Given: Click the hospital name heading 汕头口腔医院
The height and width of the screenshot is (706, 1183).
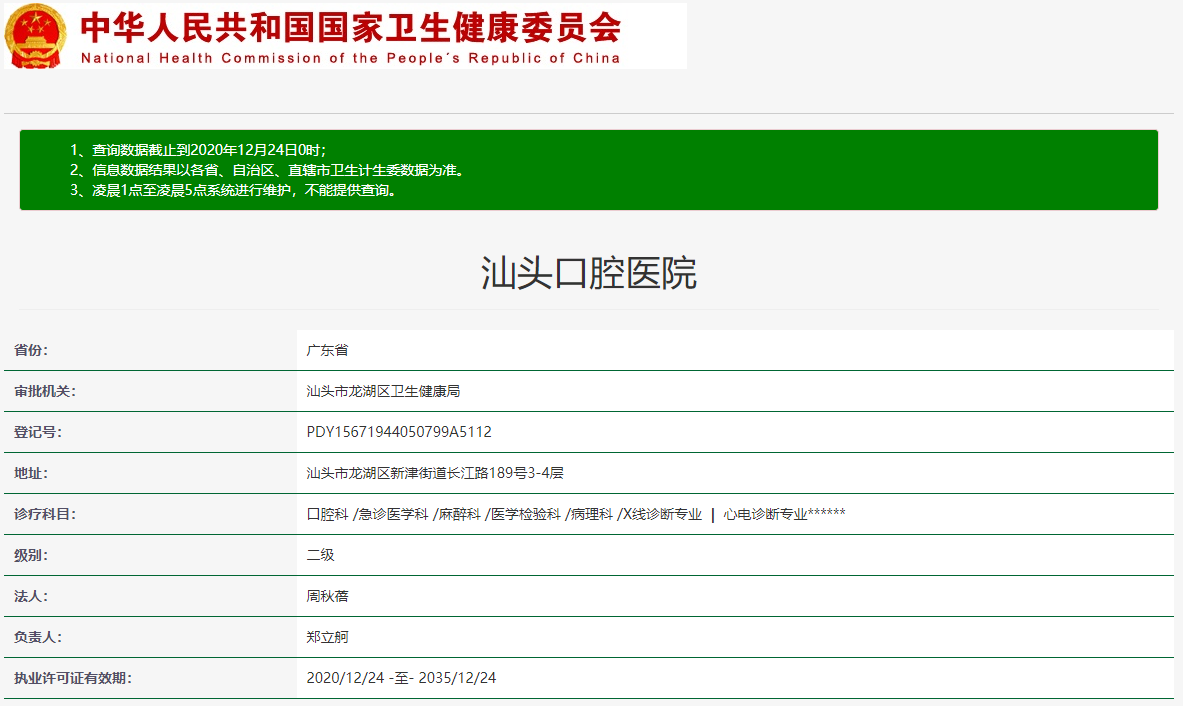Looking at the screenshot, I should [589, 273].
